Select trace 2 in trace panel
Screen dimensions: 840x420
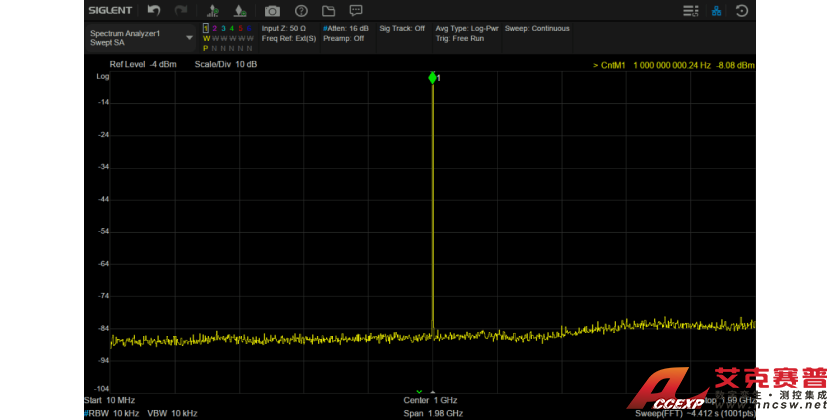coord(214,28)
